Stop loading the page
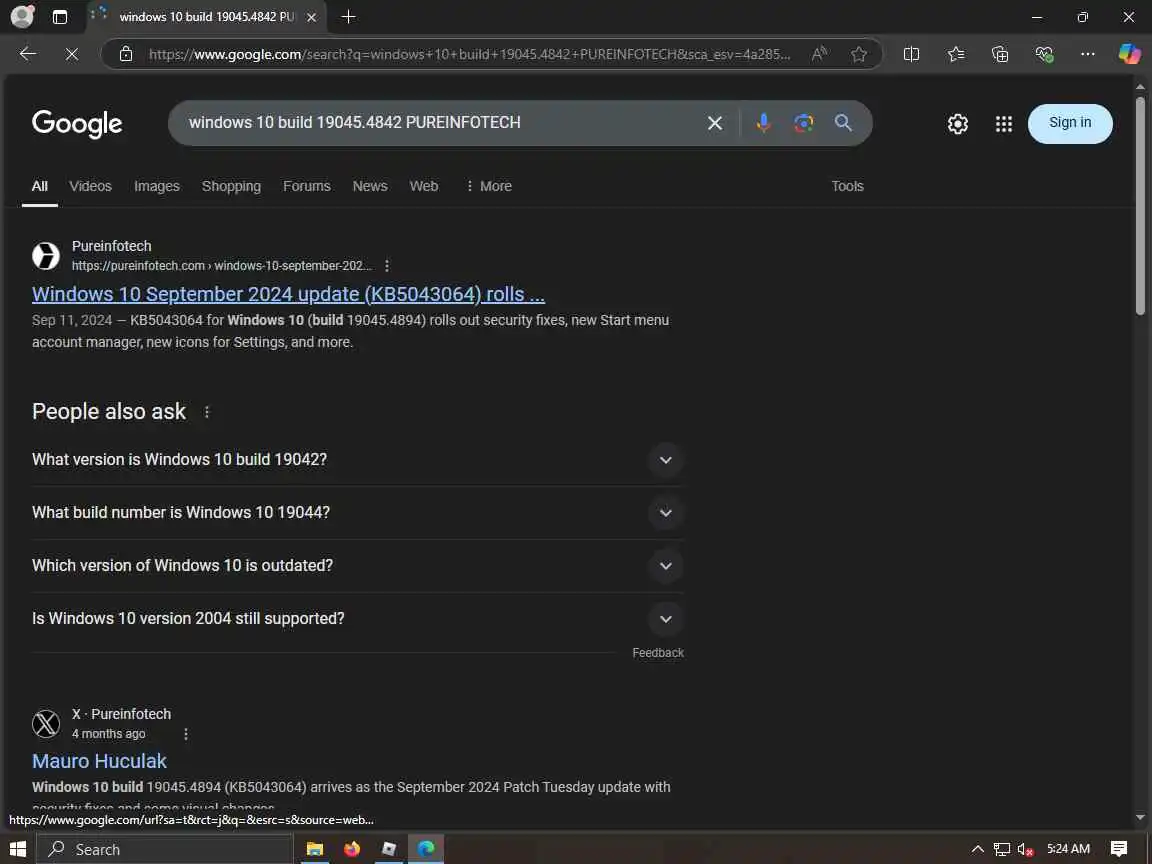Viewport: 1152px width, 864px height. pyautogui.click(x=71, y=54)
